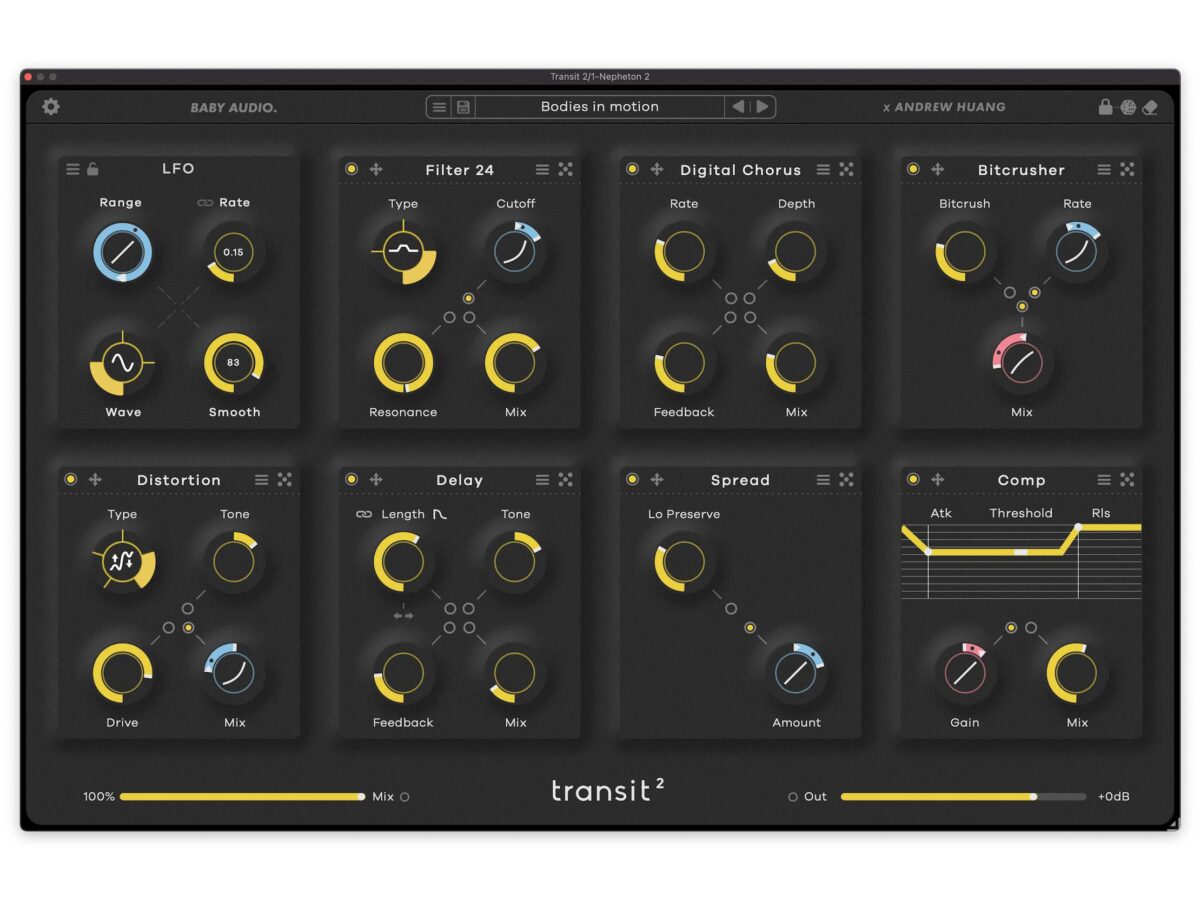Viewport: 1200px width, 900px height.
Task: Click the move handle on Digital Chorus
Action: (x=657, y=170)
